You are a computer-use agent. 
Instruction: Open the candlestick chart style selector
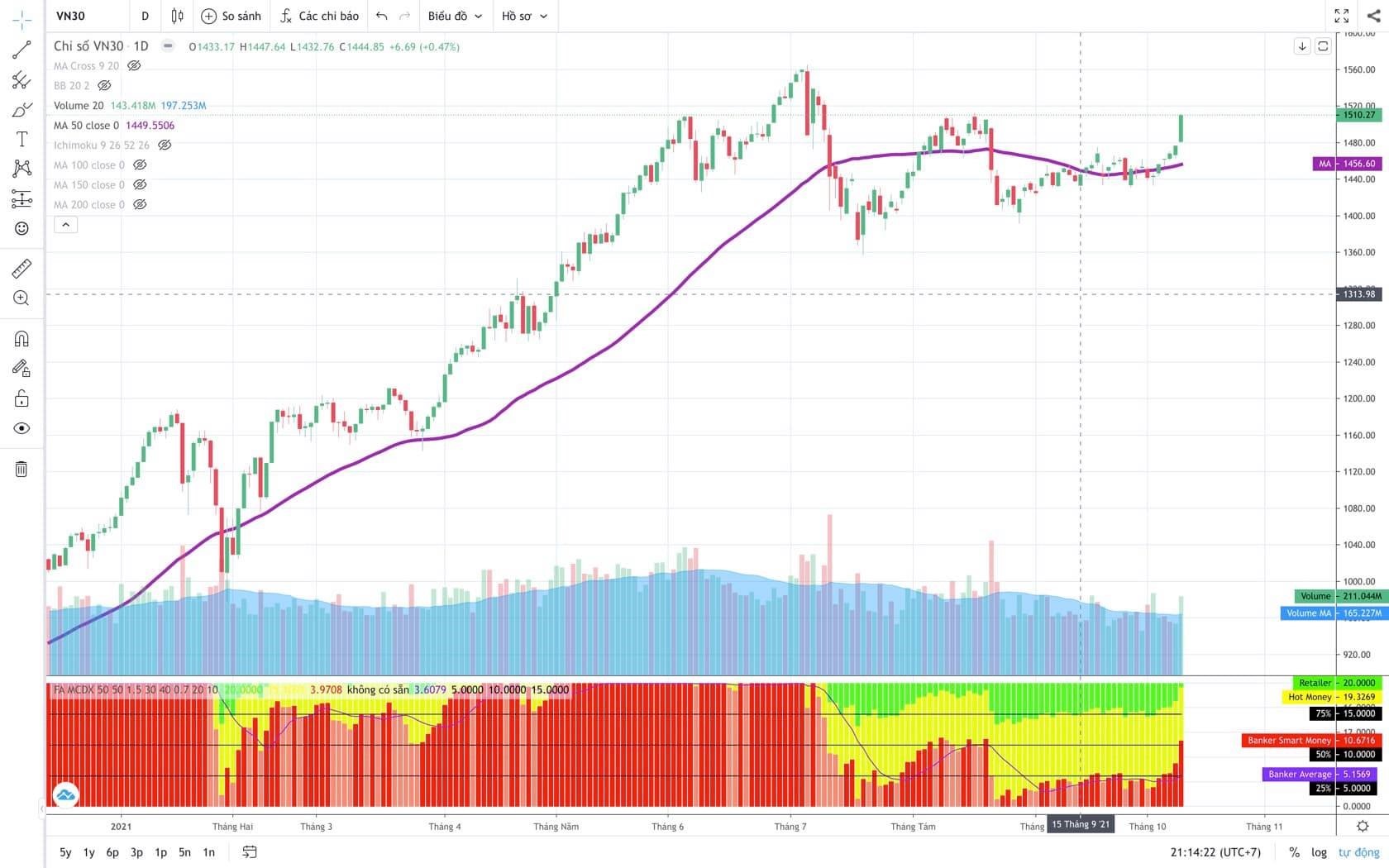tap(177, 16)
